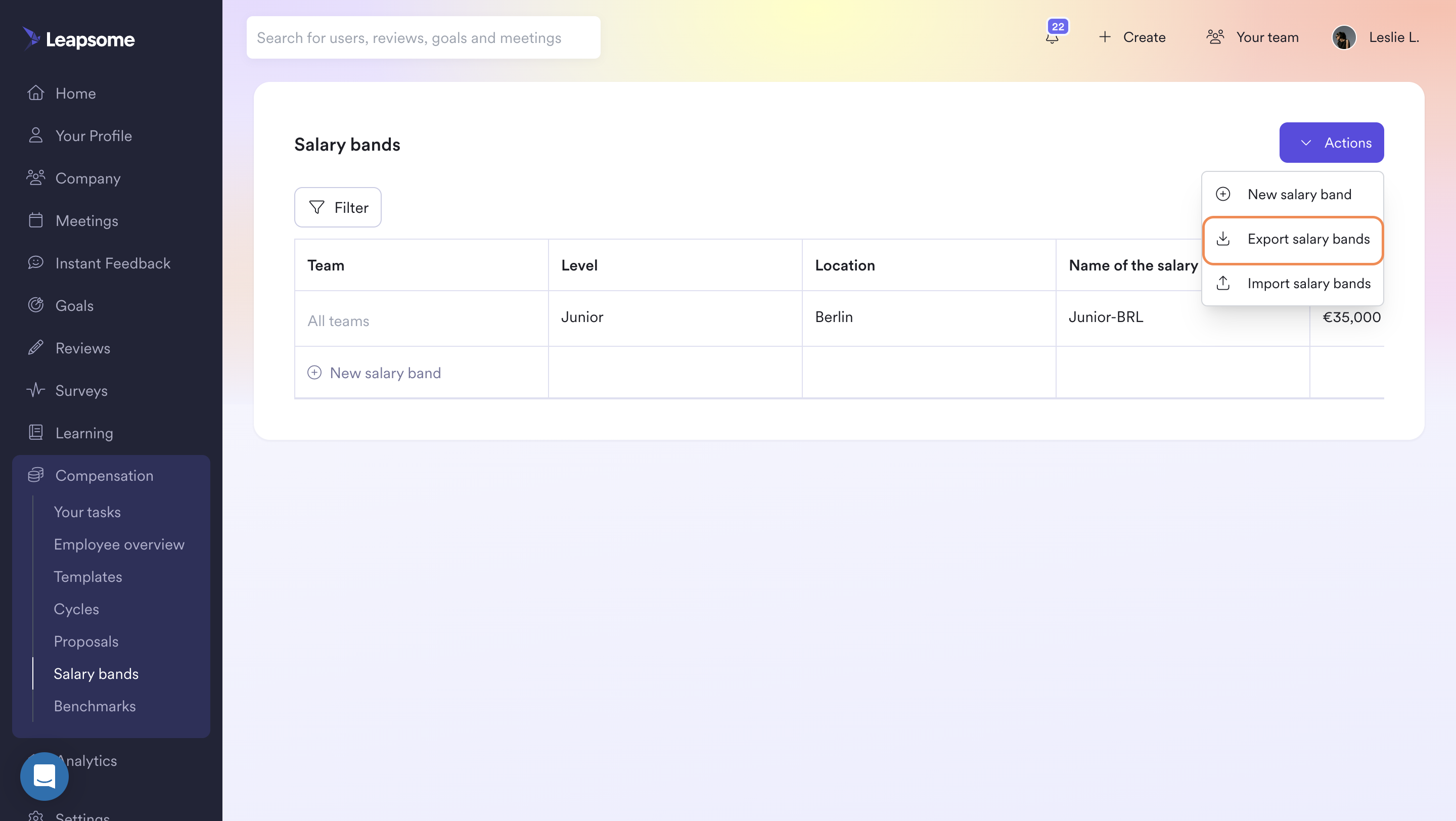Go to Your Profile
Viewport: 1456px width, 821px height.
[94, 135]
